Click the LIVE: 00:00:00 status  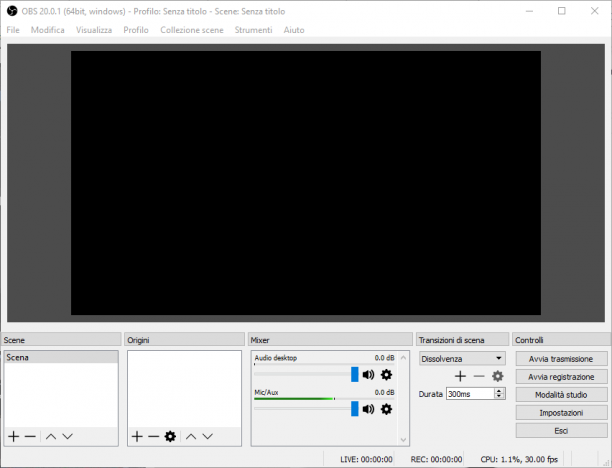pyautogui.click(x=366, y=459)
